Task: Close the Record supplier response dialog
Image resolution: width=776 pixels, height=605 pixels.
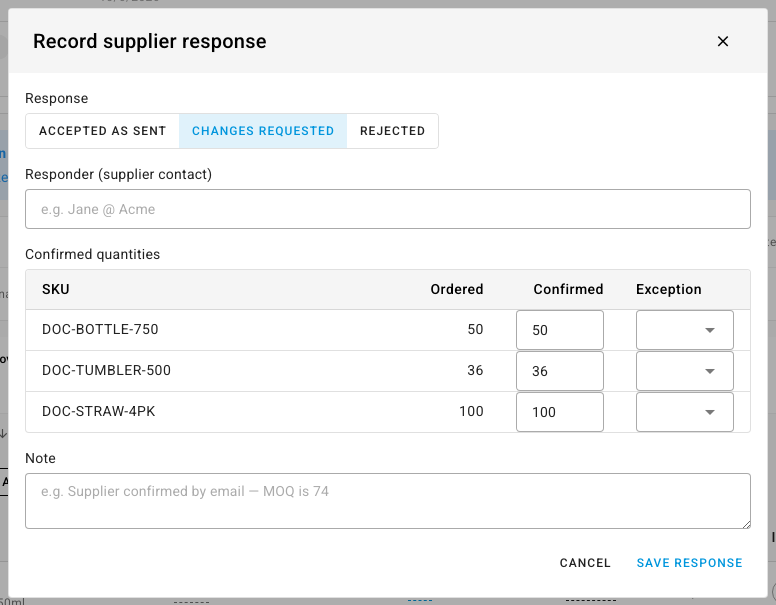Action: 723,42
